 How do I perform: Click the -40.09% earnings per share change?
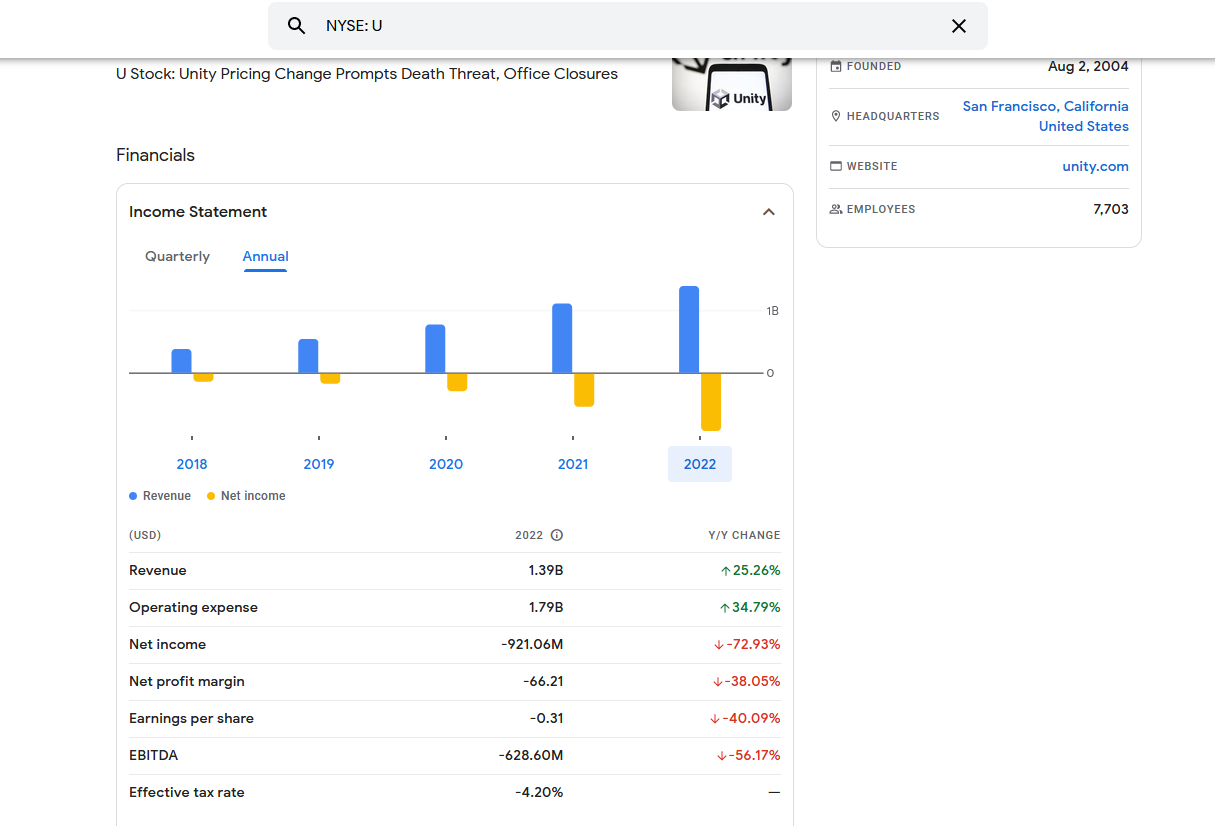click(x=745, y=719)
